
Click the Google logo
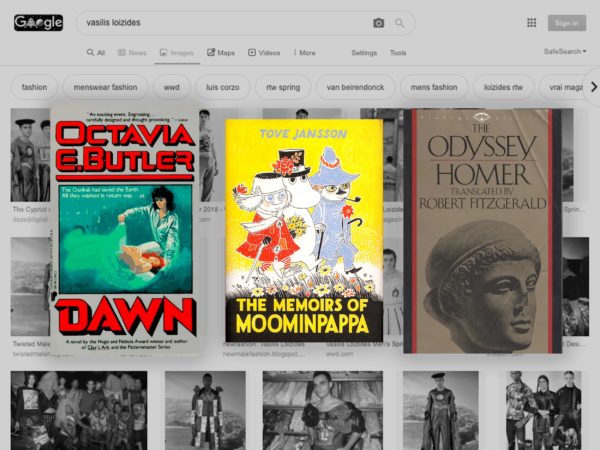[39, 23]
